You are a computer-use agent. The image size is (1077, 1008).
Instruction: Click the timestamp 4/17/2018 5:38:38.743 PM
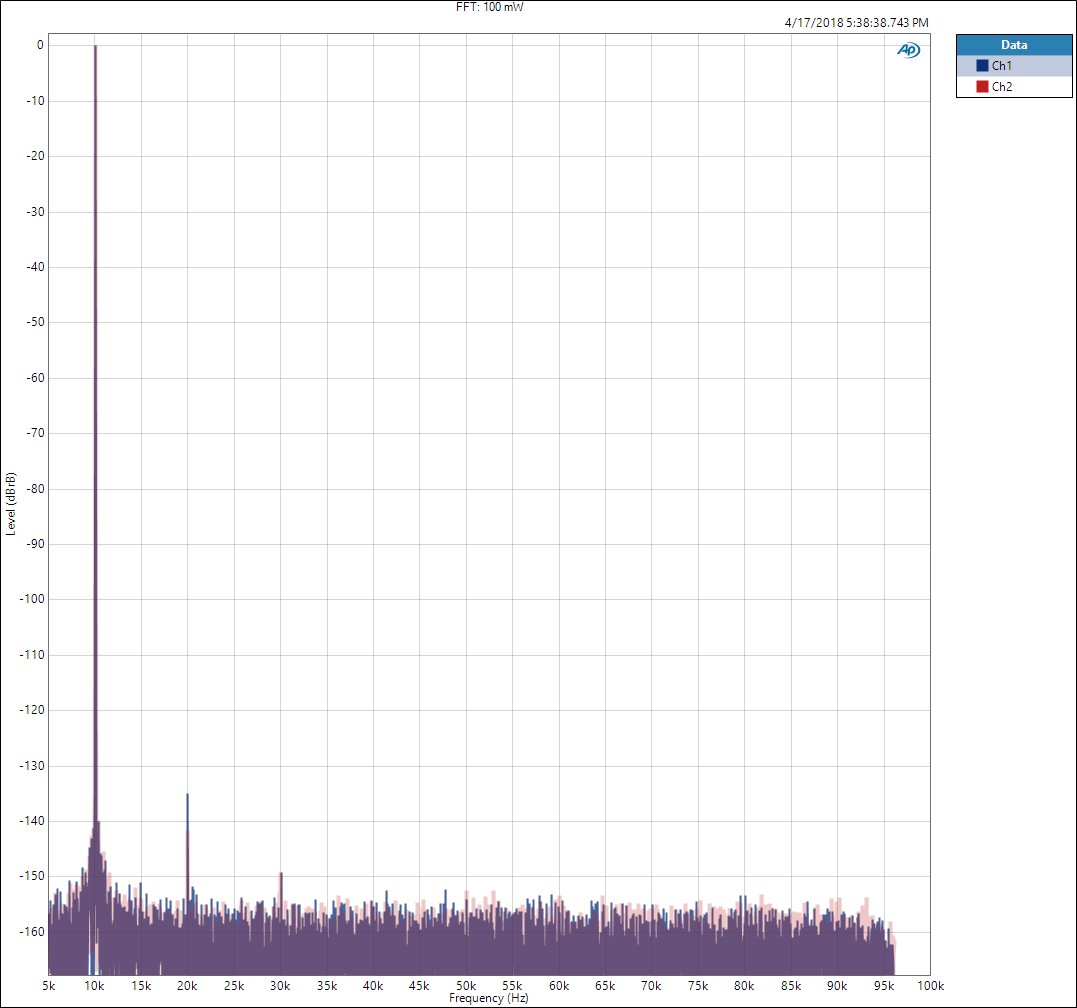coord(857,23)
